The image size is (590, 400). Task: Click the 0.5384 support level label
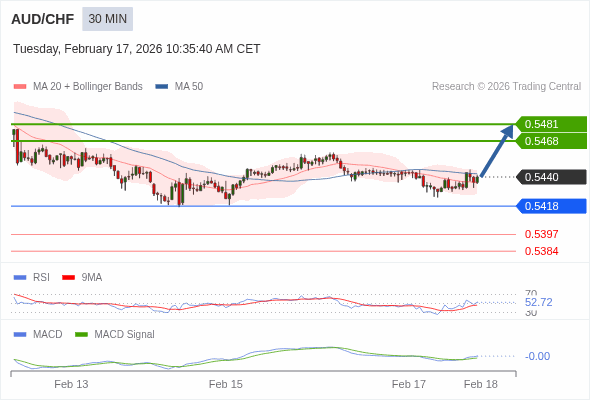[x=541, y=251]
